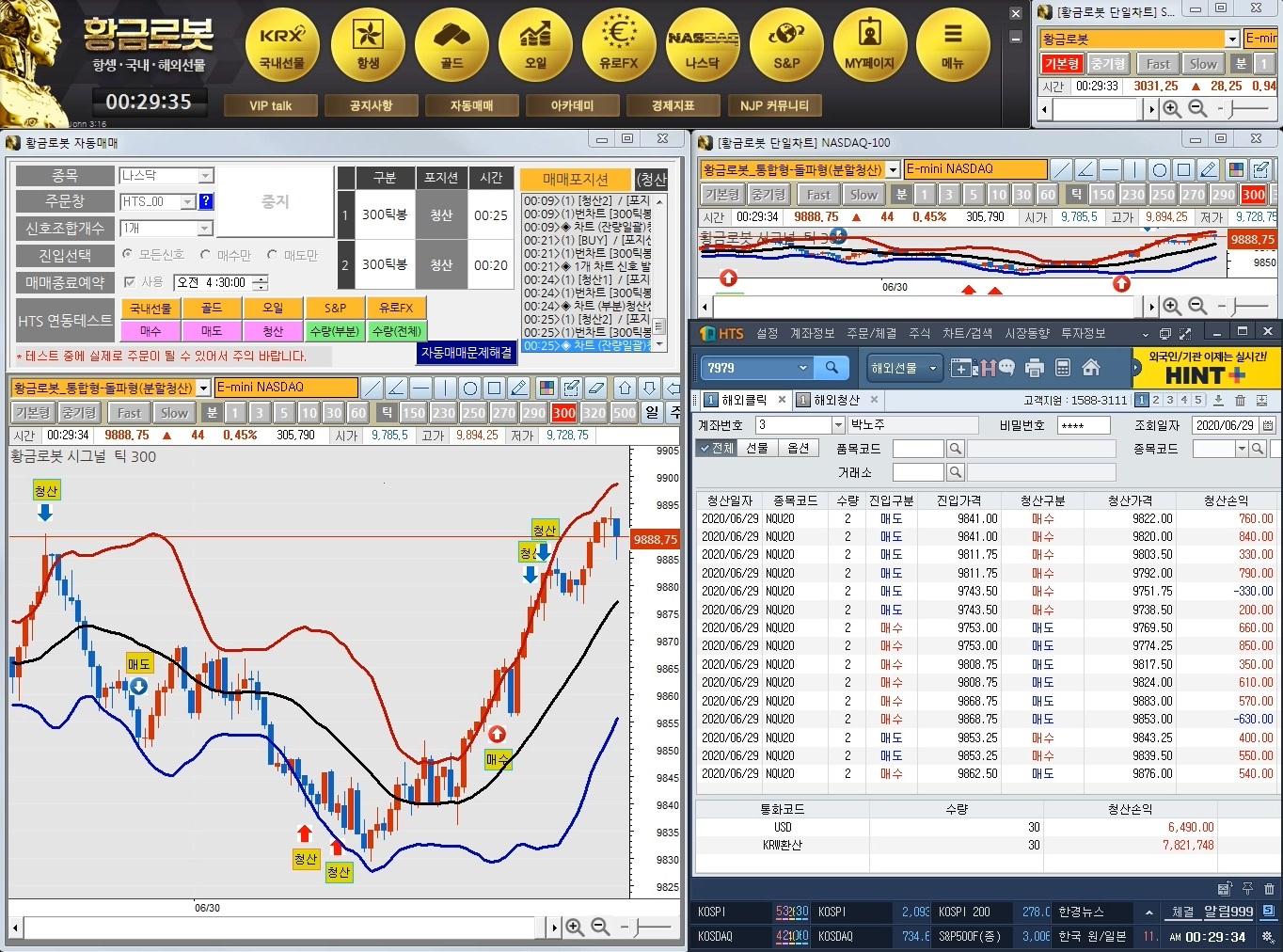The image size is (1283, 952).
Task: Click the blue question mark help icon beside 주문창
Action: tap(206, 201)
